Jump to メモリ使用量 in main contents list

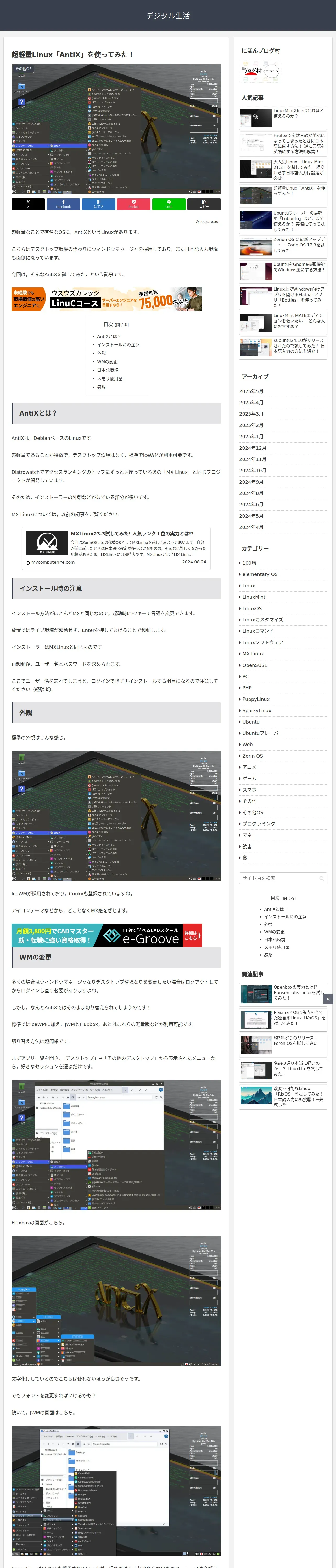point(110,379)
